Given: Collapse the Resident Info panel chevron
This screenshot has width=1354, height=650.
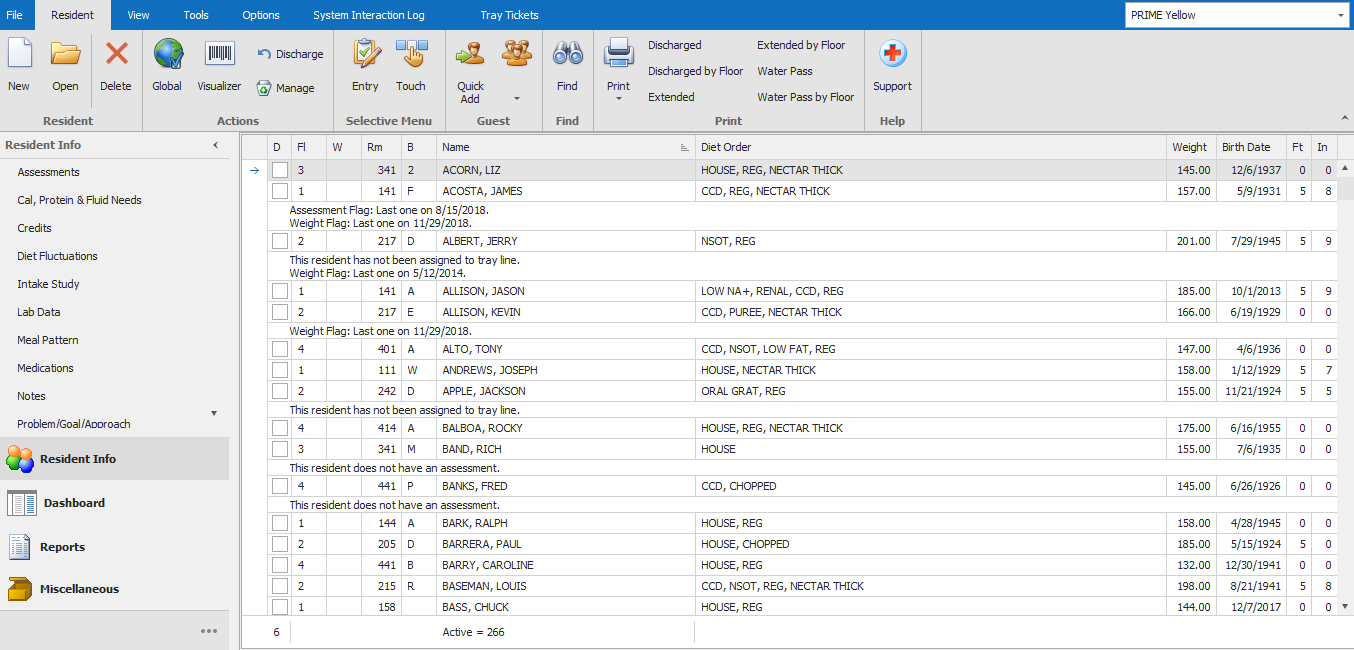Looking at the screenshot, I should click(x=215, y=146).
